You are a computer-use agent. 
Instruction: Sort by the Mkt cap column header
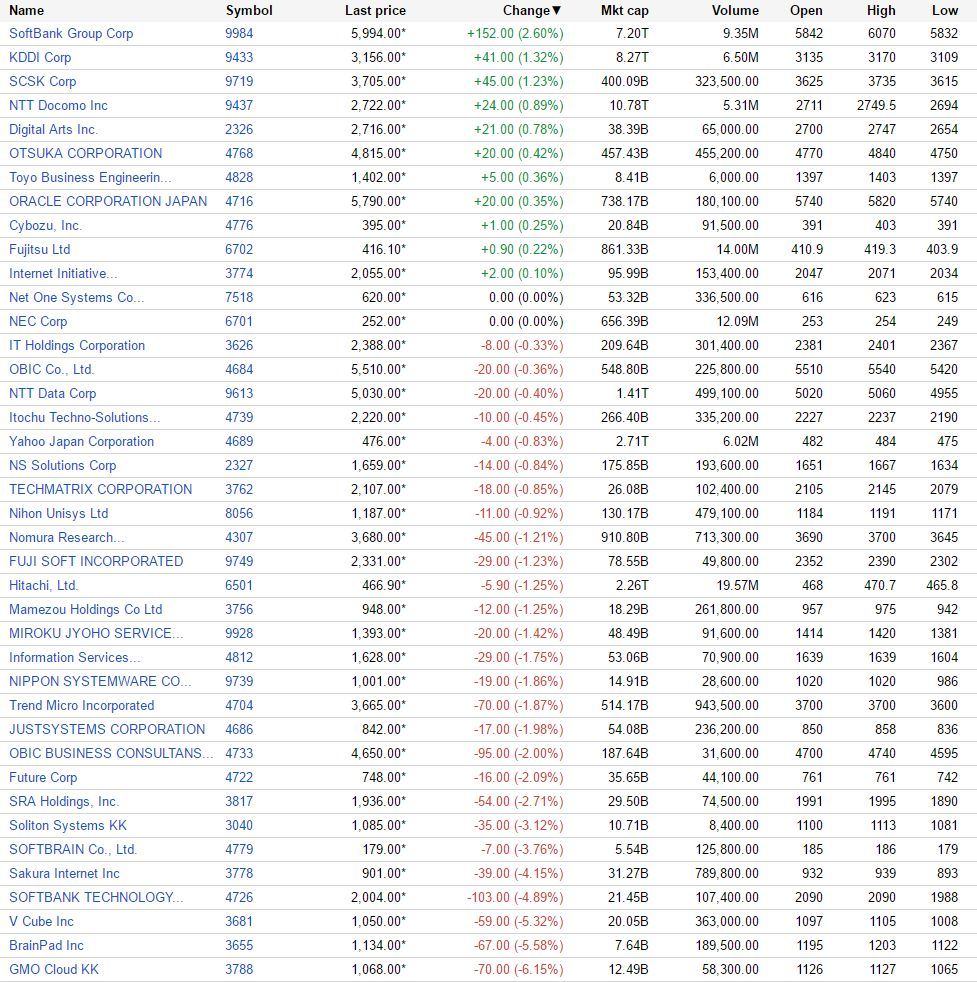(x=624, y=11)
